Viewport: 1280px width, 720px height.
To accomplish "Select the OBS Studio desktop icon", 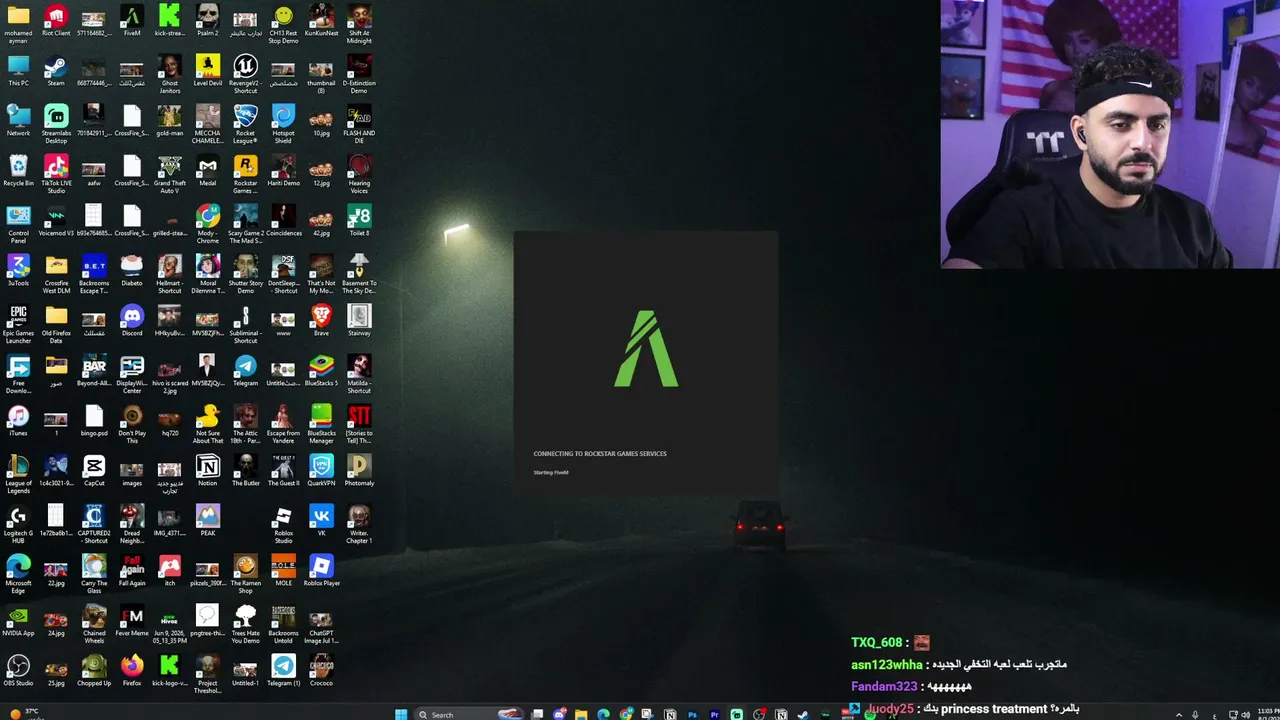I will pyautogui.click(x=18, y=671).
